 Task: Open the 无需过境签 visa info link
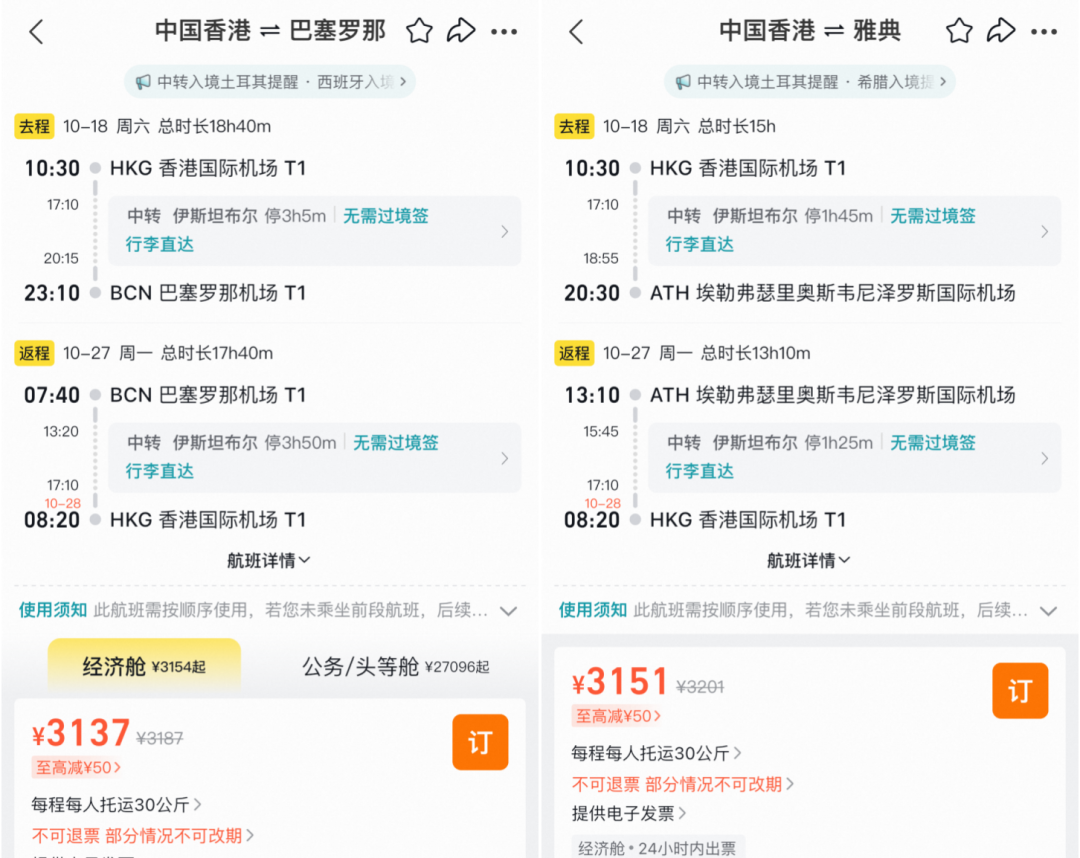coord(385,215)
